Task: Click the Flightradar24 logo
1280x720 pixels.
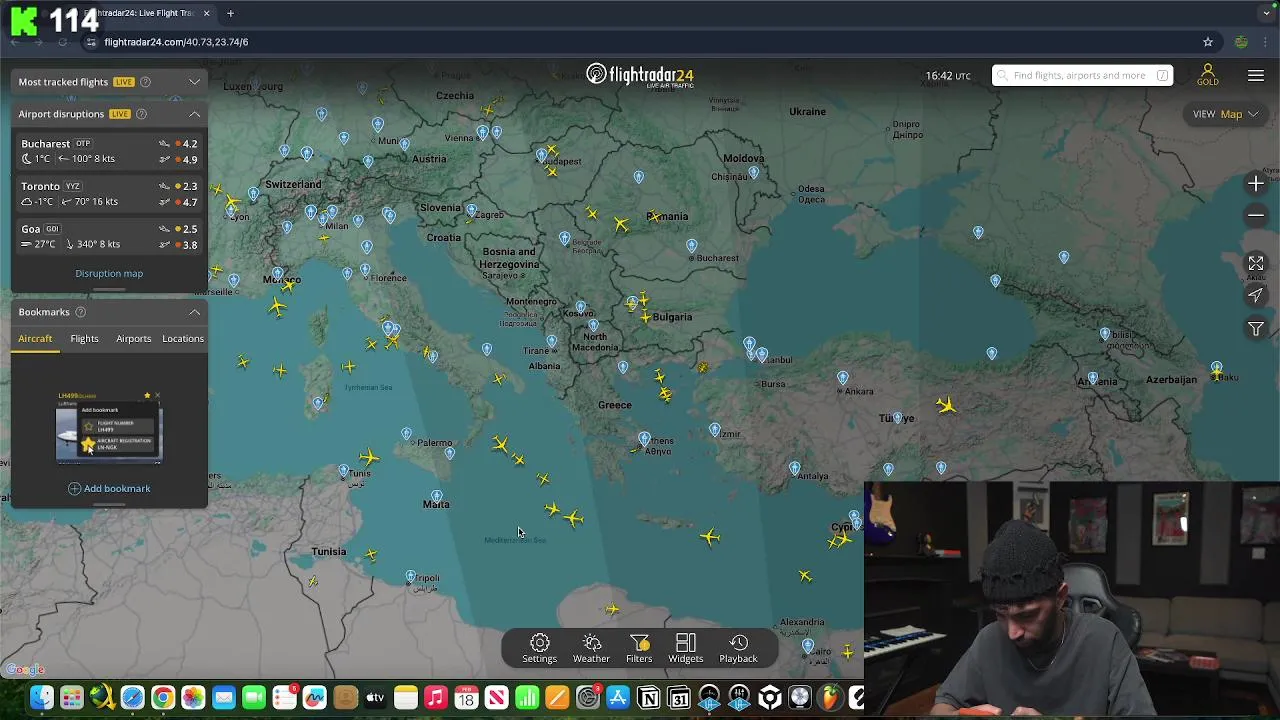Action: tap(640, 75)
